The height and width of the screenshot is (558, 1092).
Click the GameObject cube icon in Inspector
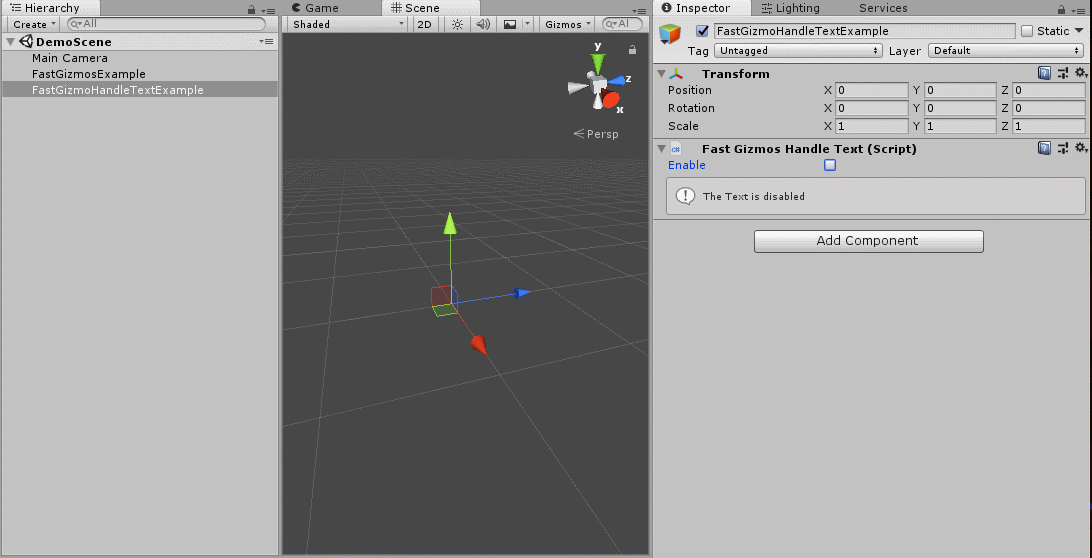pyautogui.click(x=670, y=36)
